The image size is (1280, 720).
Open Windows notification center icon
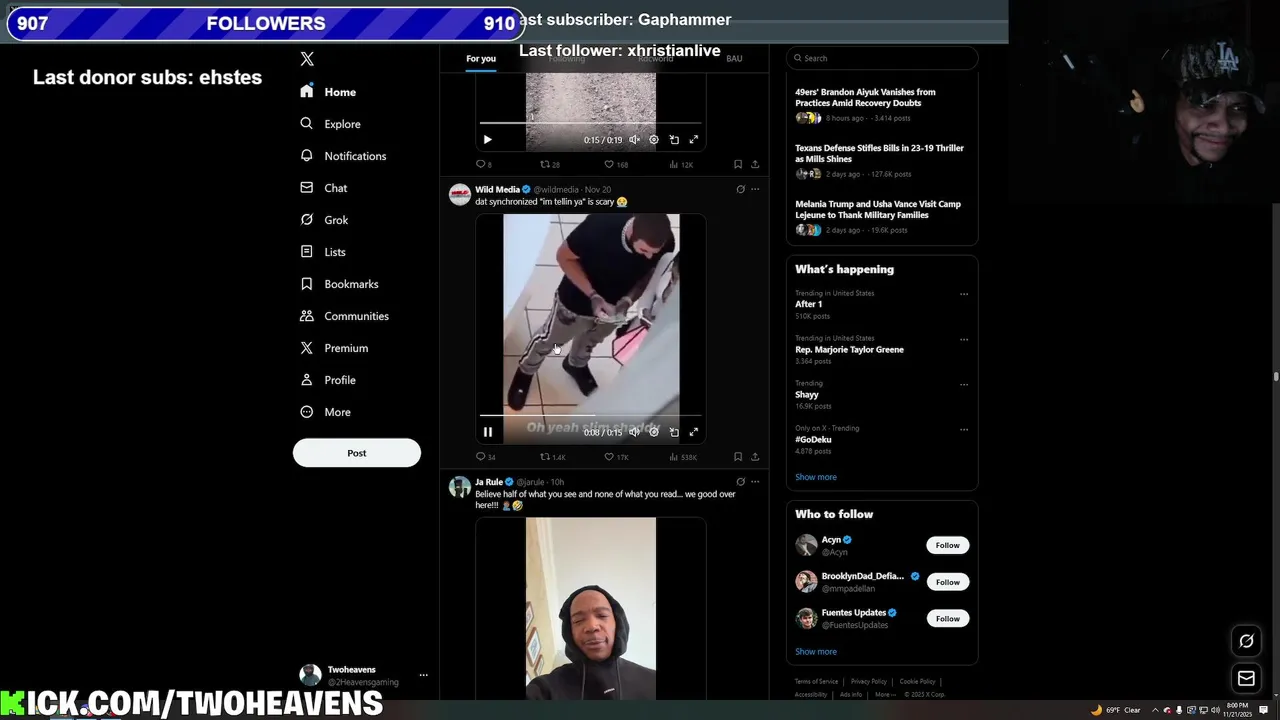point(1264,710)
